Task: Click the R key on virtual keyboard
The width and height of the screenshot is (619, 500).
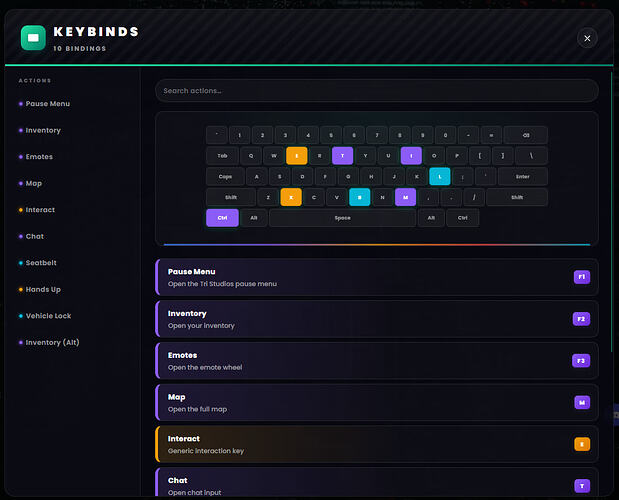Action: [x=319, y=155]
